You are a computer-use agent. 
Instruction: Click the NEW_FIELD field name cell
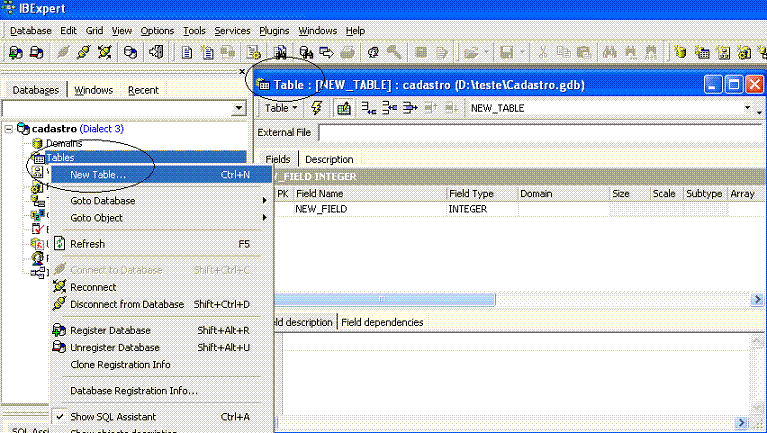pos(370,209)
